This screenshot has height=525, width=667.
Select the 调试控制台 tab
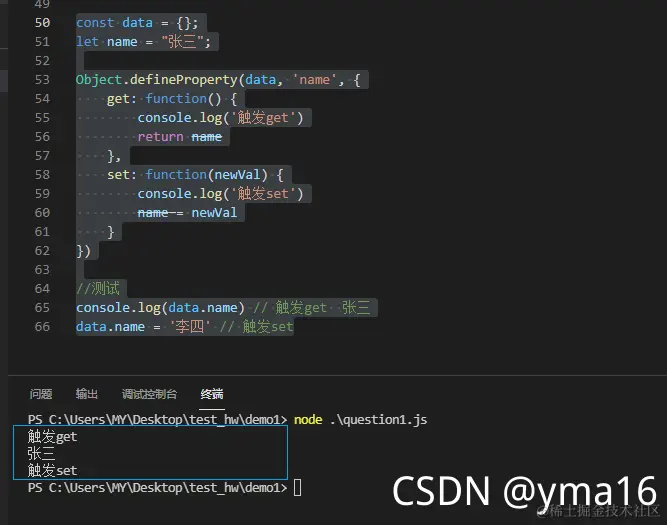149,394
